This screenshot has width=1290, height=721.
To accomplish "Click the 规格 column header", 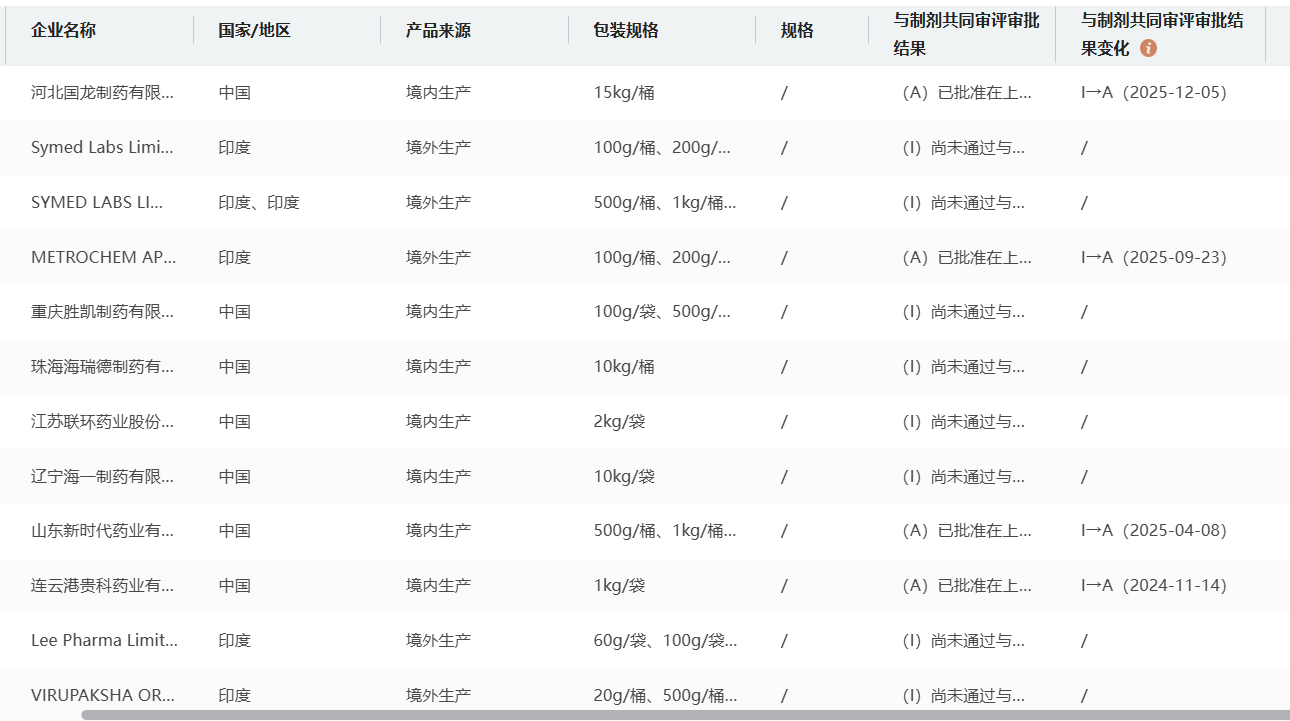I will tap(797, 30).
